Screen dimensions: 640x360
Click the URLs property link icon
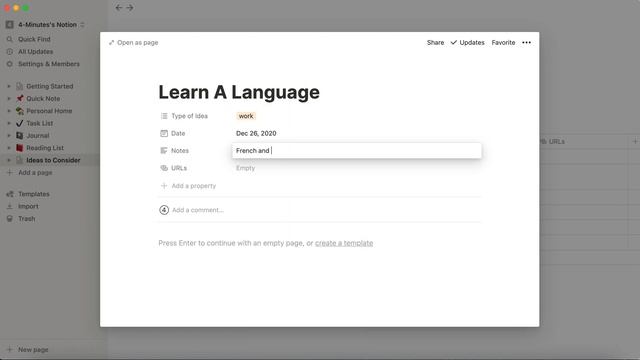[164, 168]
